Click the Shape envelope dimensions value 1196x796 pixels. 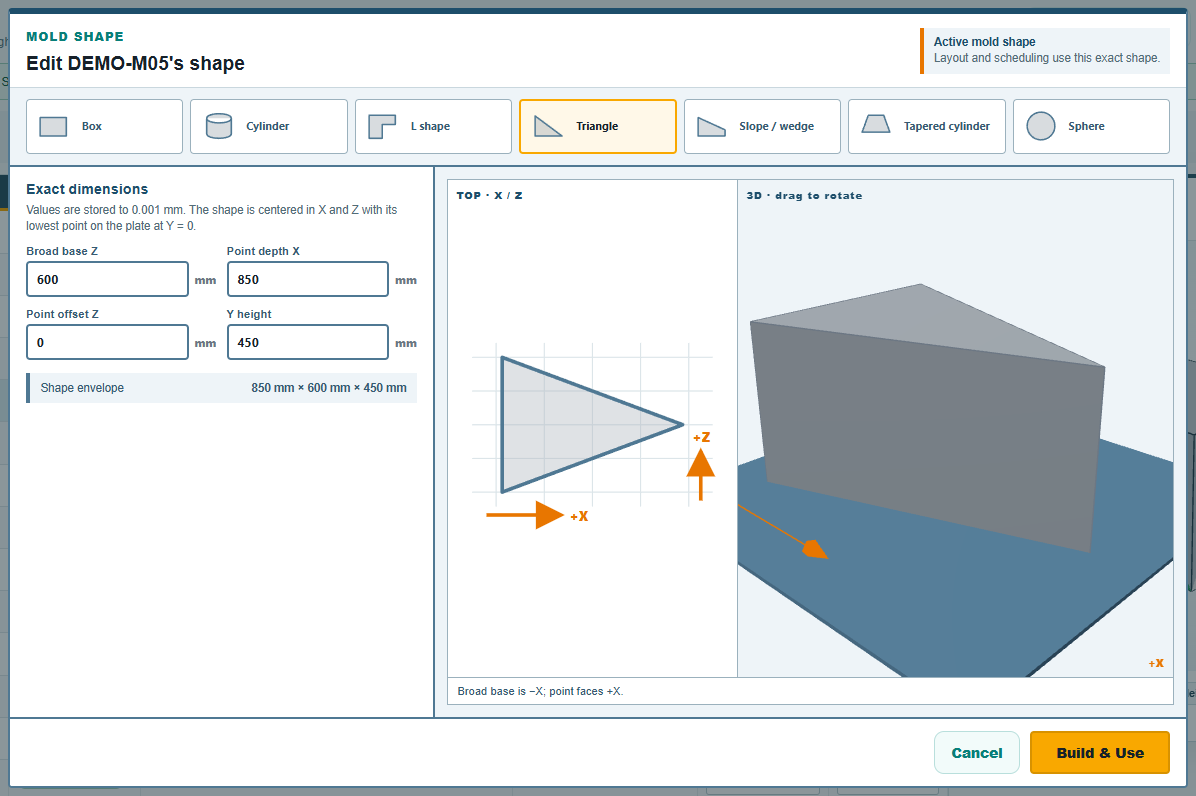pos(329,388)
